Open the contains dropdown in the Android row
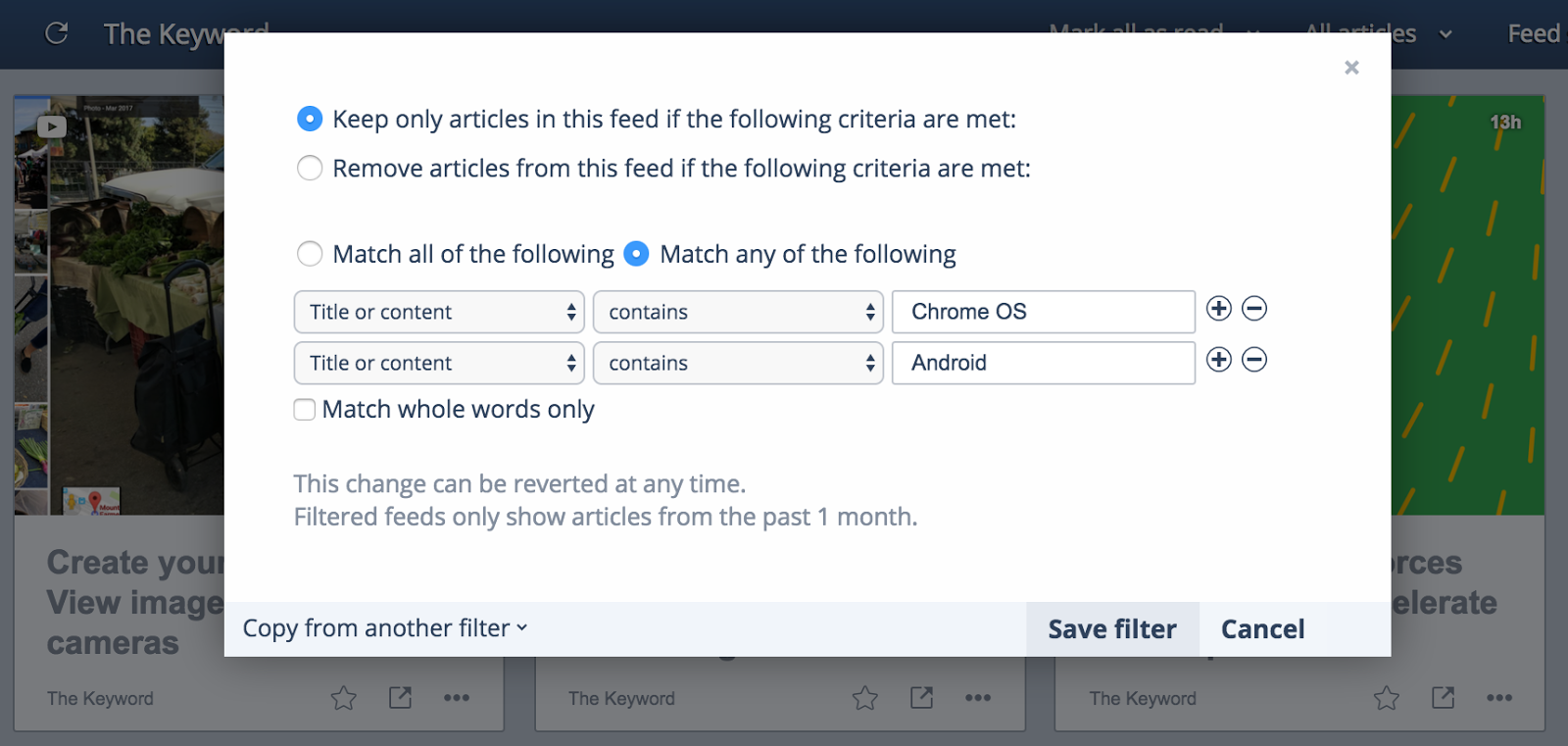The width and height of the screenshot is (1568, 746). (x=738, y=363)
